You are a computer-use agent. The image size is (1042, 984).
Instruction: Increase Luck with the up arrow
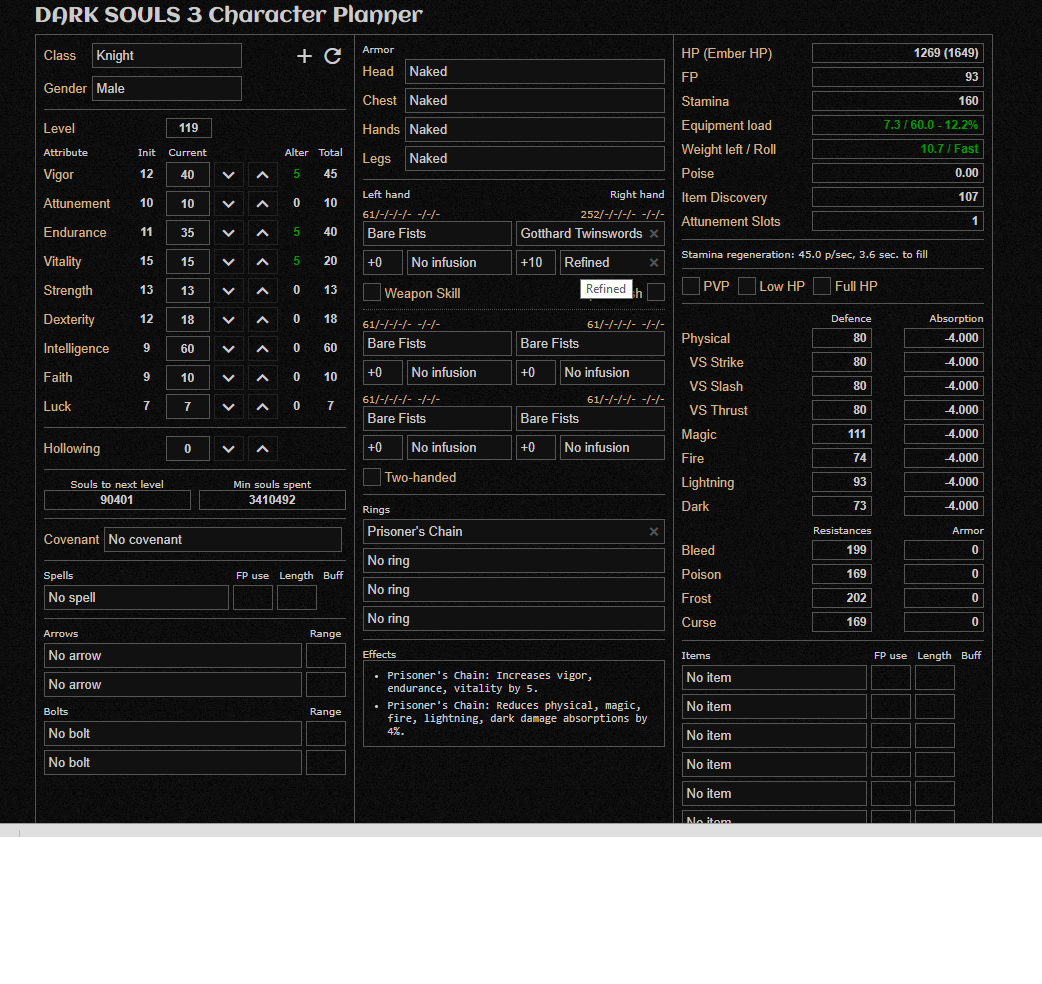(x=262, y=407)
